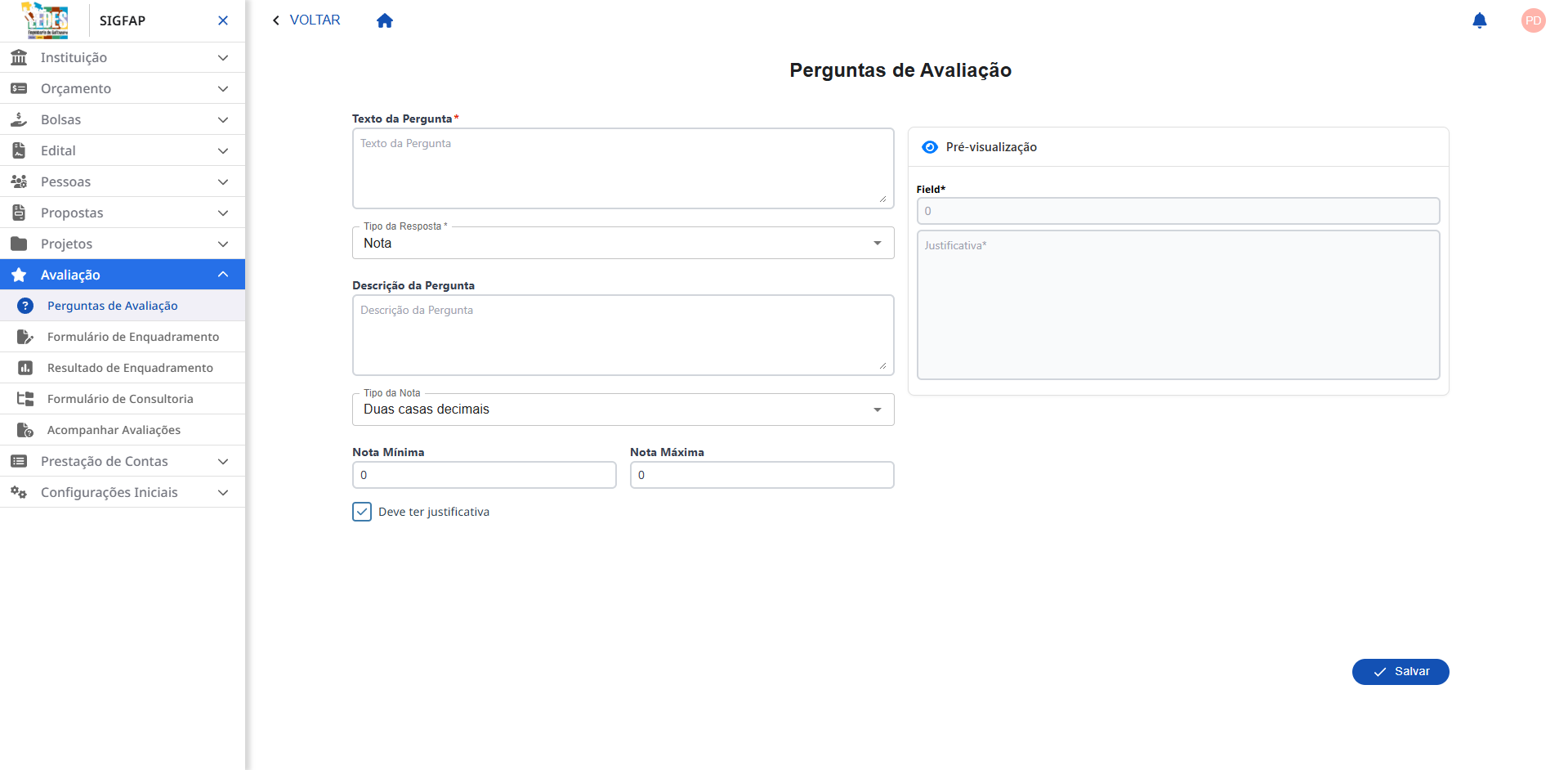Click the X to collapse the SIGFAP sidebar

tap(222, 20)
